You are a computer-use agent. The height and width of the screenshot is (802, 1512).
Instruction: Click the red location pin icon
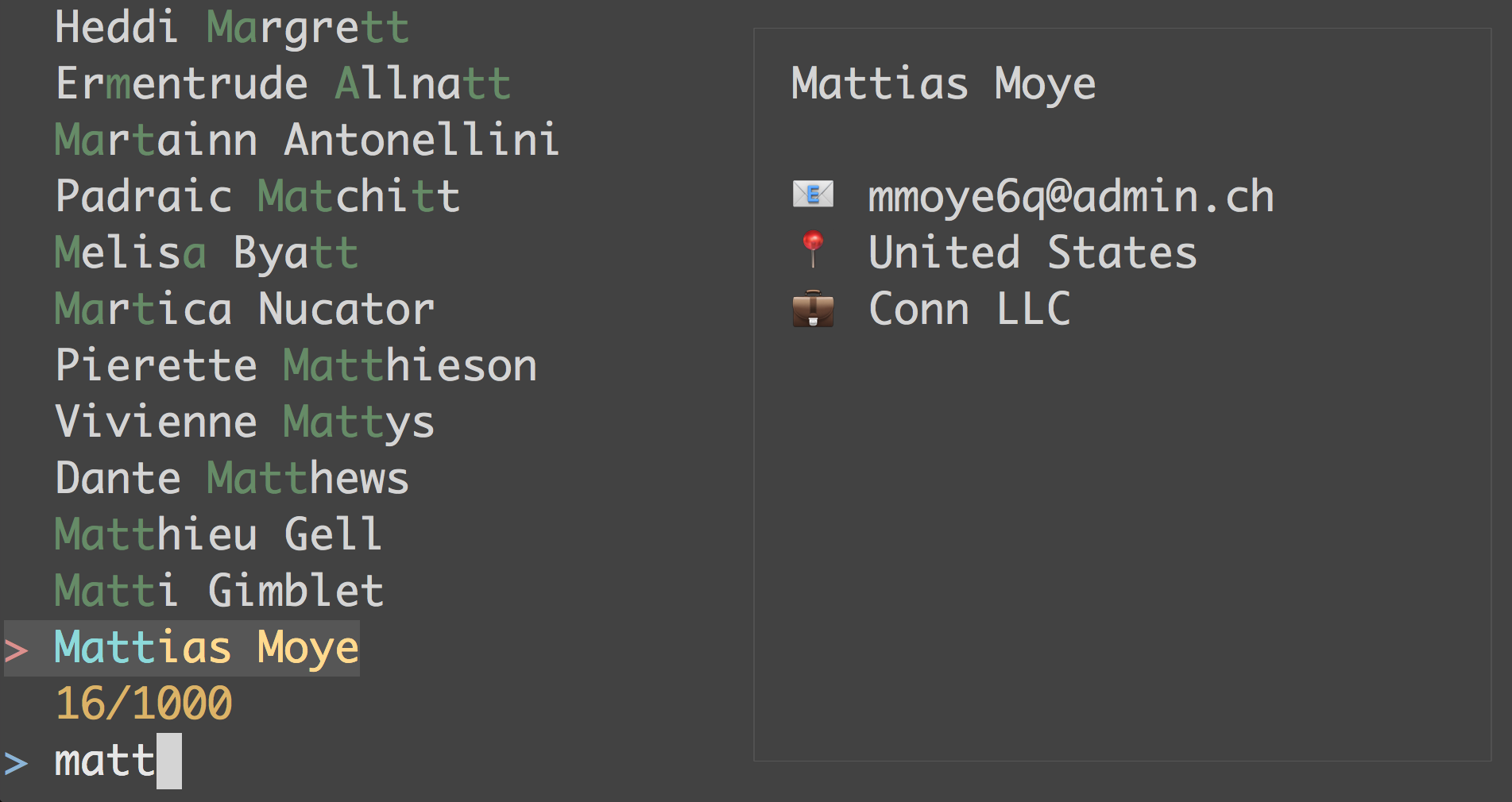tap(813, 249)
